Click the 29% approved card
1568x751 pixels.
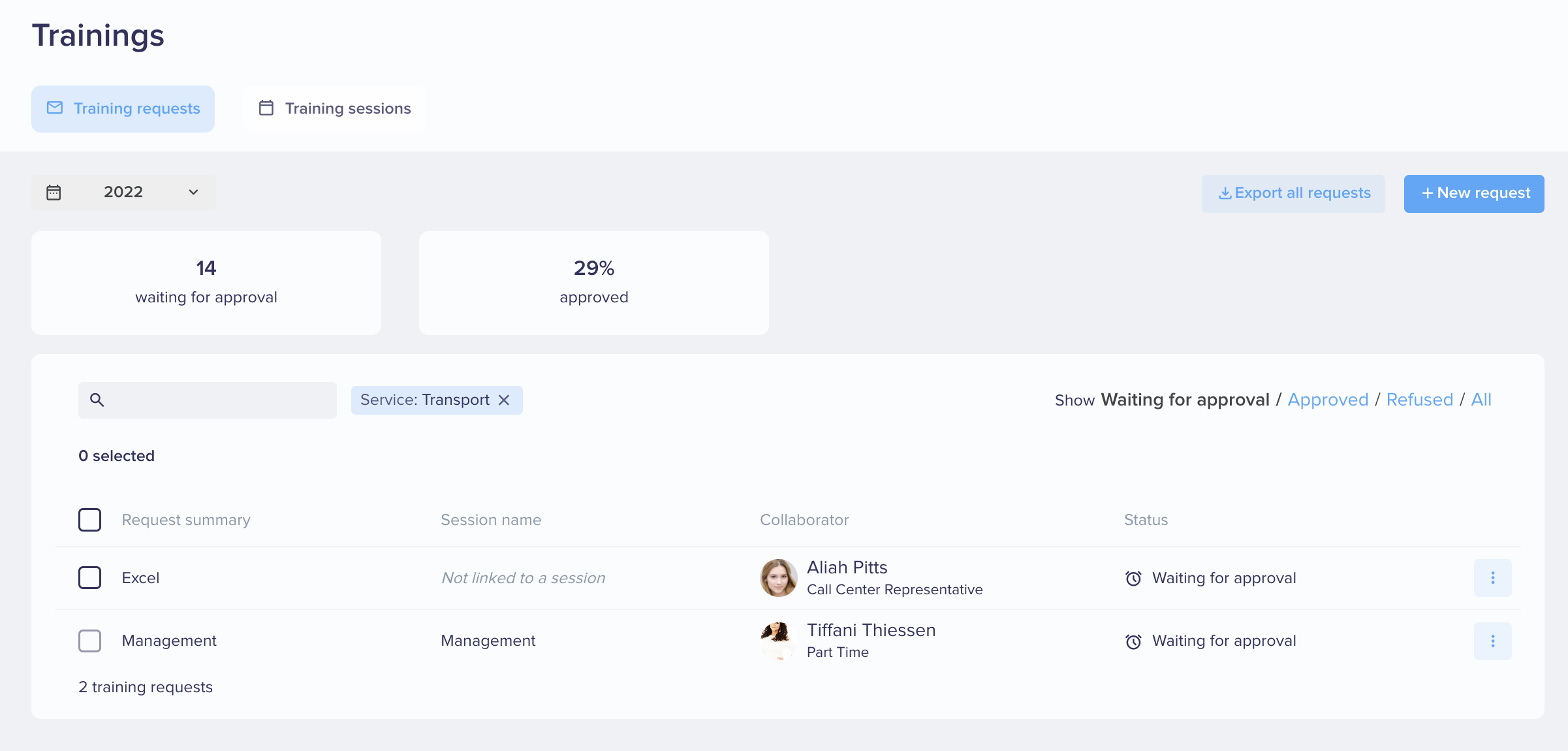(x=594, y=283)
